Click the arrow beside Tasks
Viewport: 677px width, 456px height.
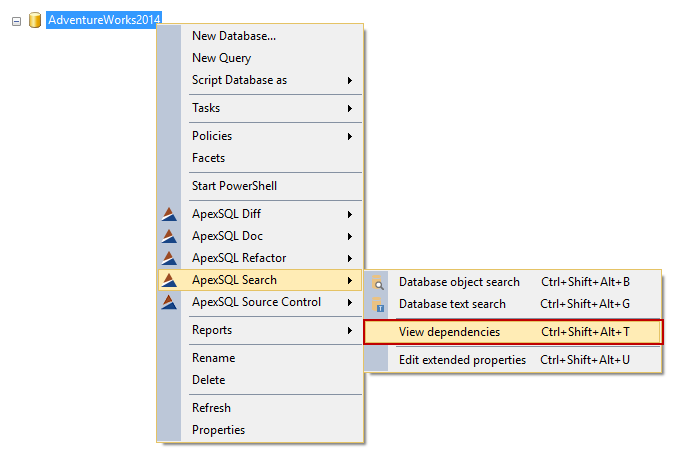coord(350,108)
